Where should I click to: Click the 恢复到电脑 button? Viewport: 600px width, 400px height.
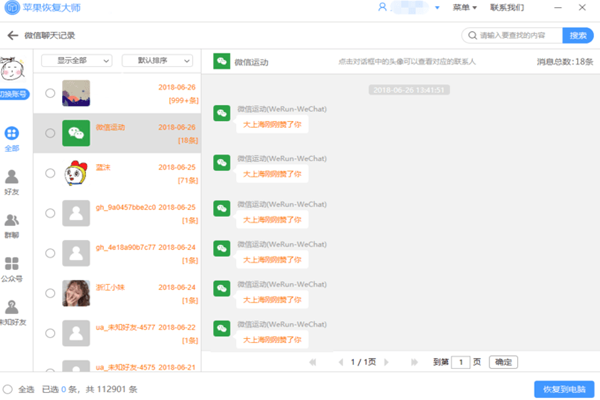563,388
